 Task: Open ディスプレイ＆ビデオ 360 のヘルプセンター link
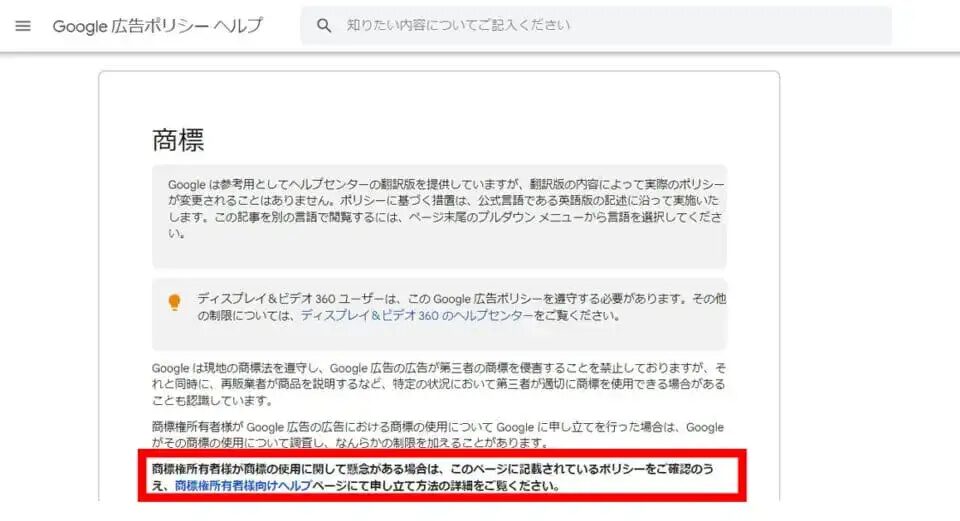point(417,316)
